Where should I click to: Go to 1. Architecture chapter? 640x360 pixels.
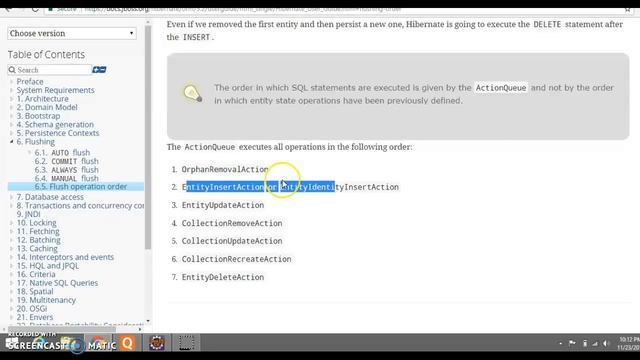42,99
